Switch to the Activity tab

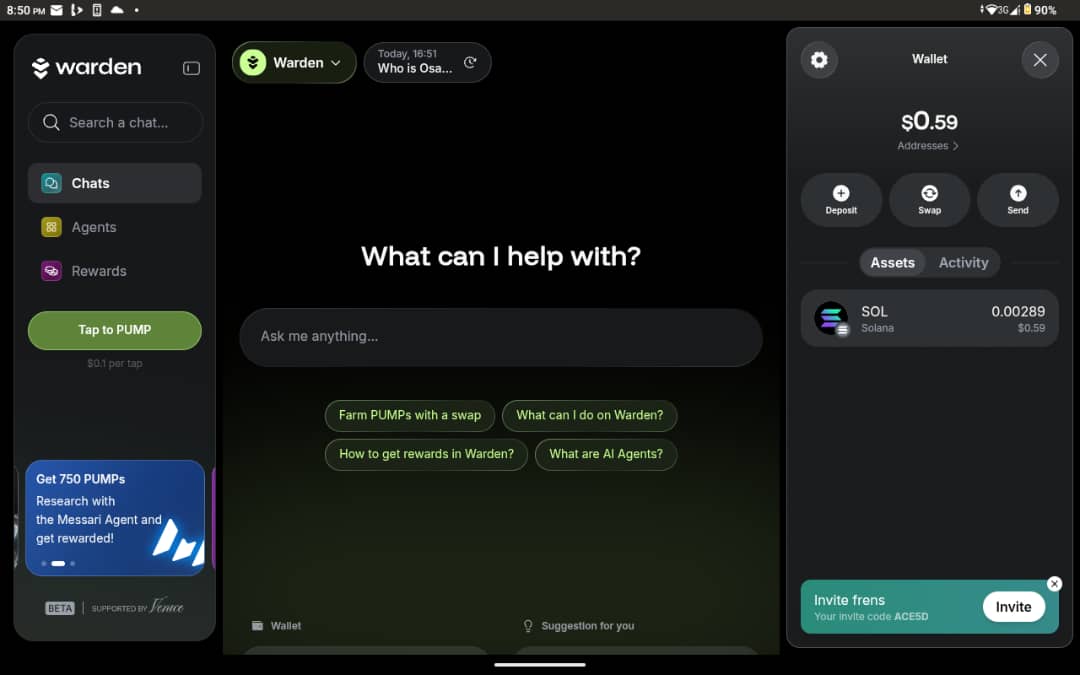(963, 262)
